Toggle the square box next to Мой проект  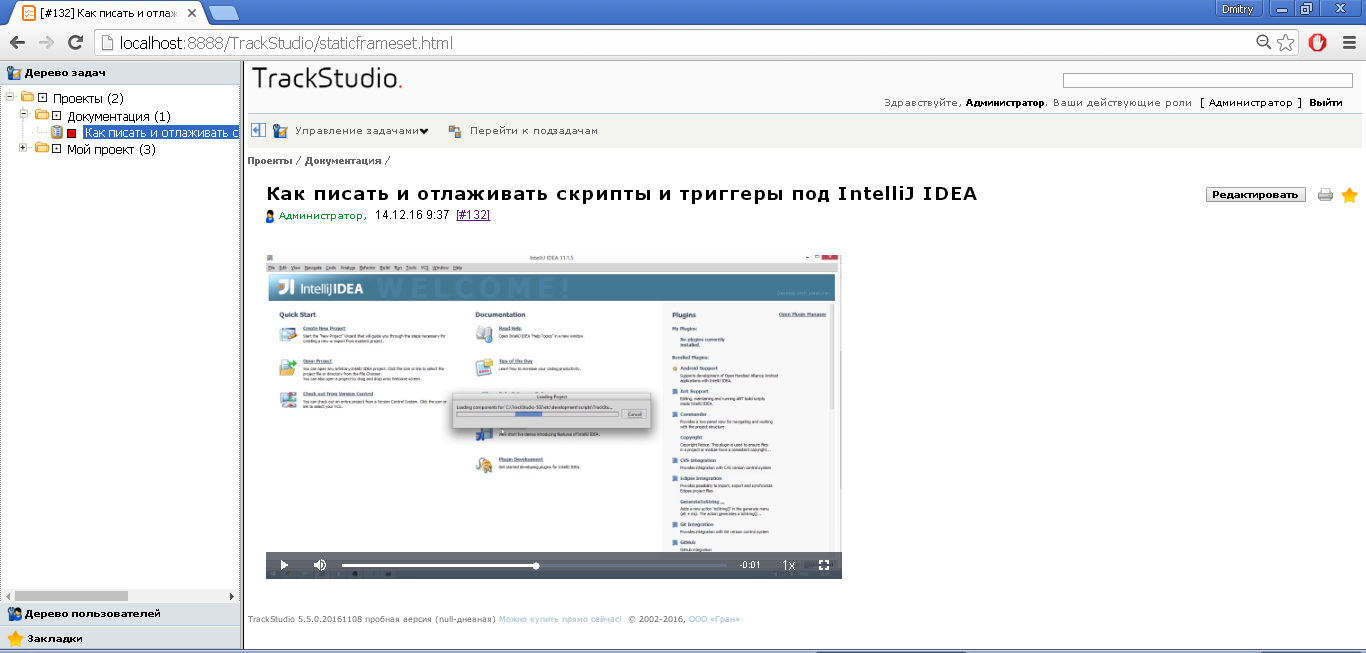pyautogui.click(x=56, y=149)
